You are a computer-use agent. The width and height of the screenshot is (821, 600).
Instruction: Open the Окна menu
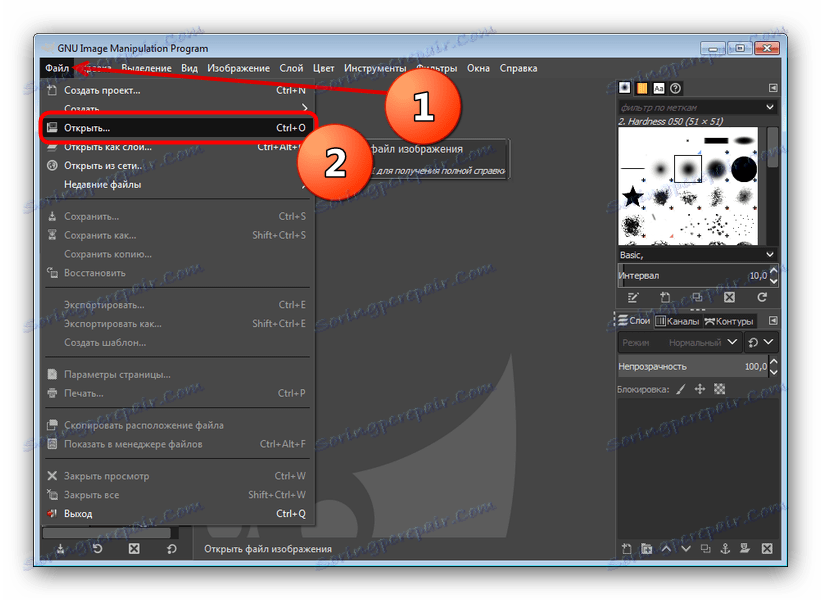478,68
